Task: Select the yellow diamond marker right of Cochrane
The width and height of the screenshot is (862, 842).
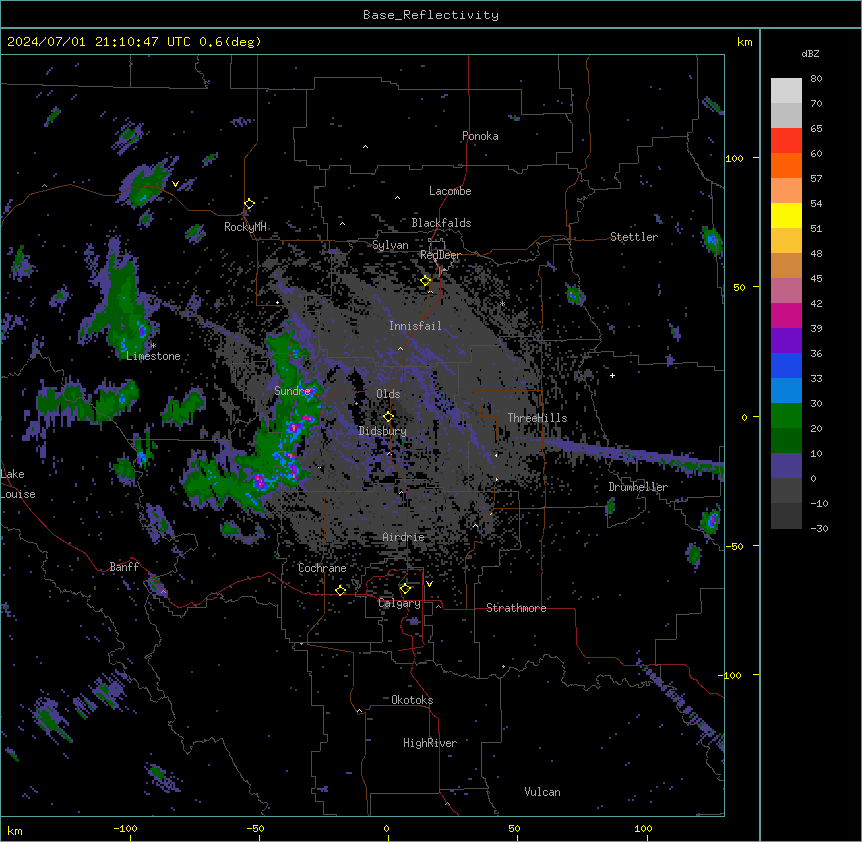Action: [340, 590]
